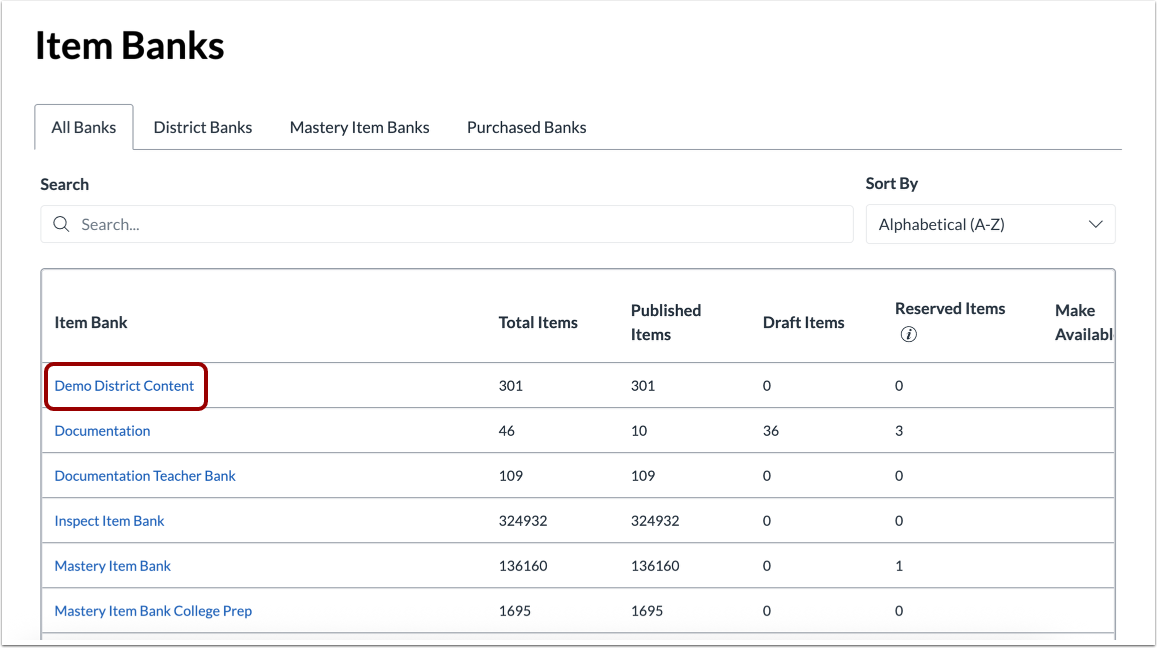
Task: Open the Mastery Item Bank
Action: point(112,565)
